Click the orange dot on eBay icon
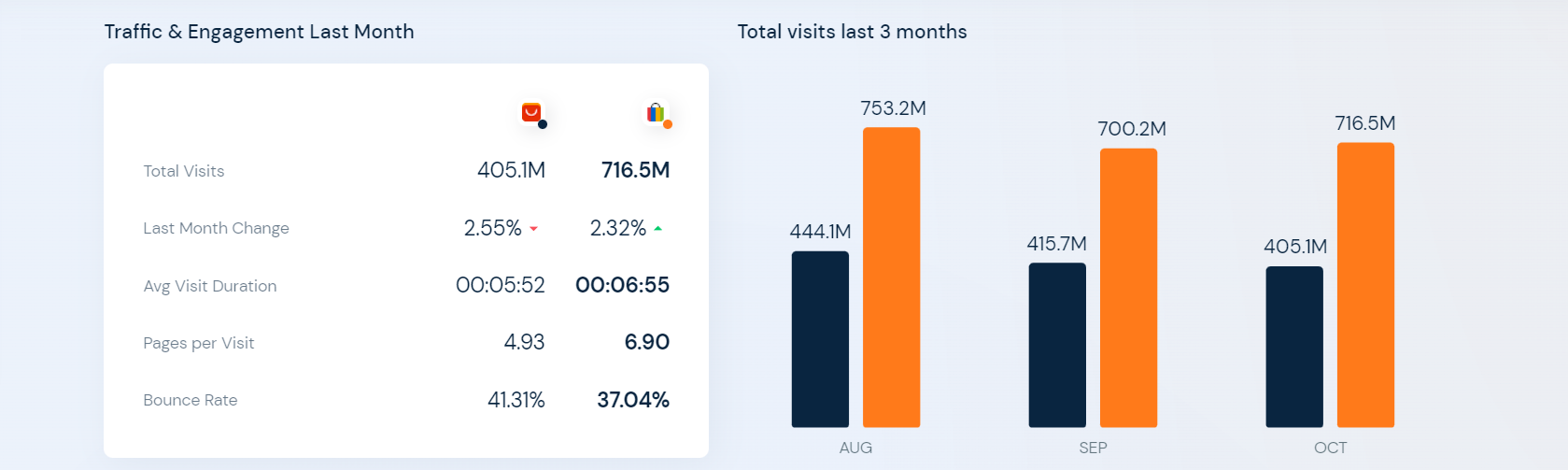The width and height of the screenshot is (1568, 470). pyautogui.click(x=668, y=124)
